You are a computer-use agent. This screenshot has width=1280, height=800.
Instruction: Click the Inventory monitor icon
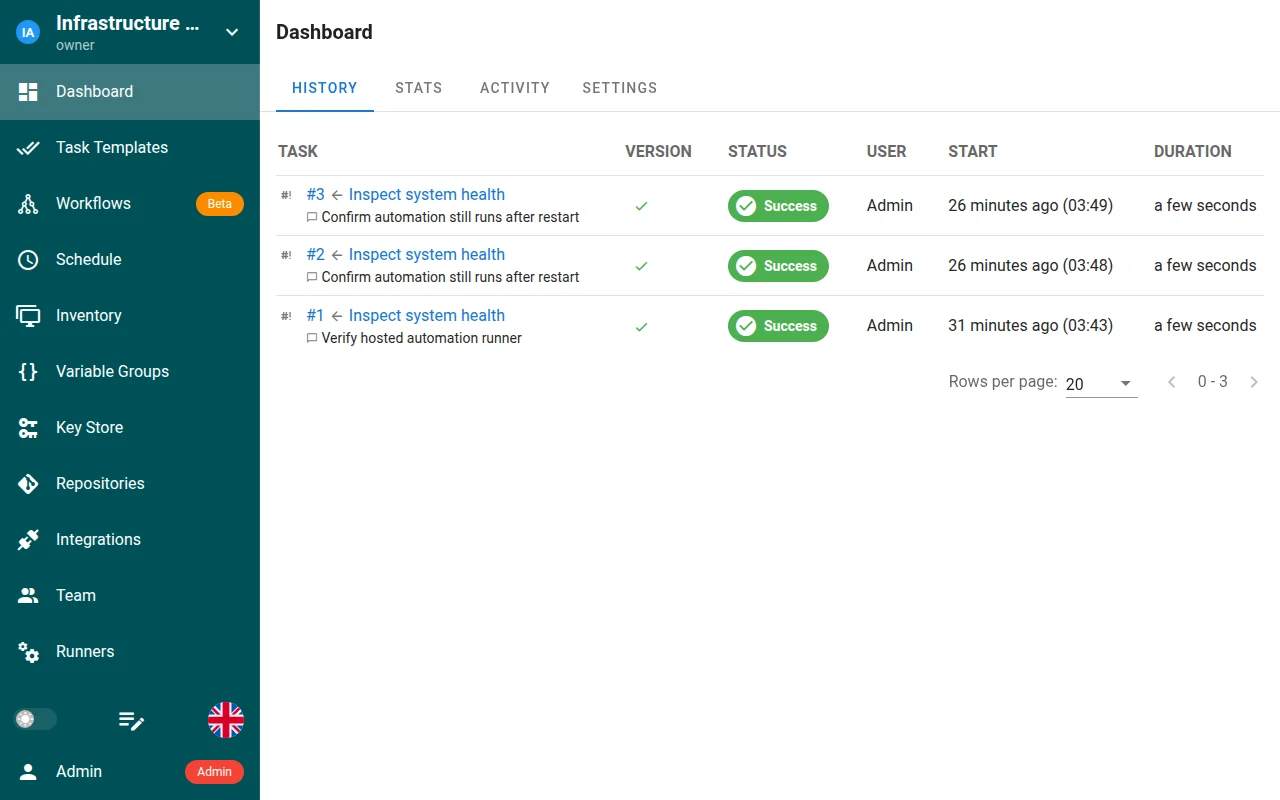[28, 316]
